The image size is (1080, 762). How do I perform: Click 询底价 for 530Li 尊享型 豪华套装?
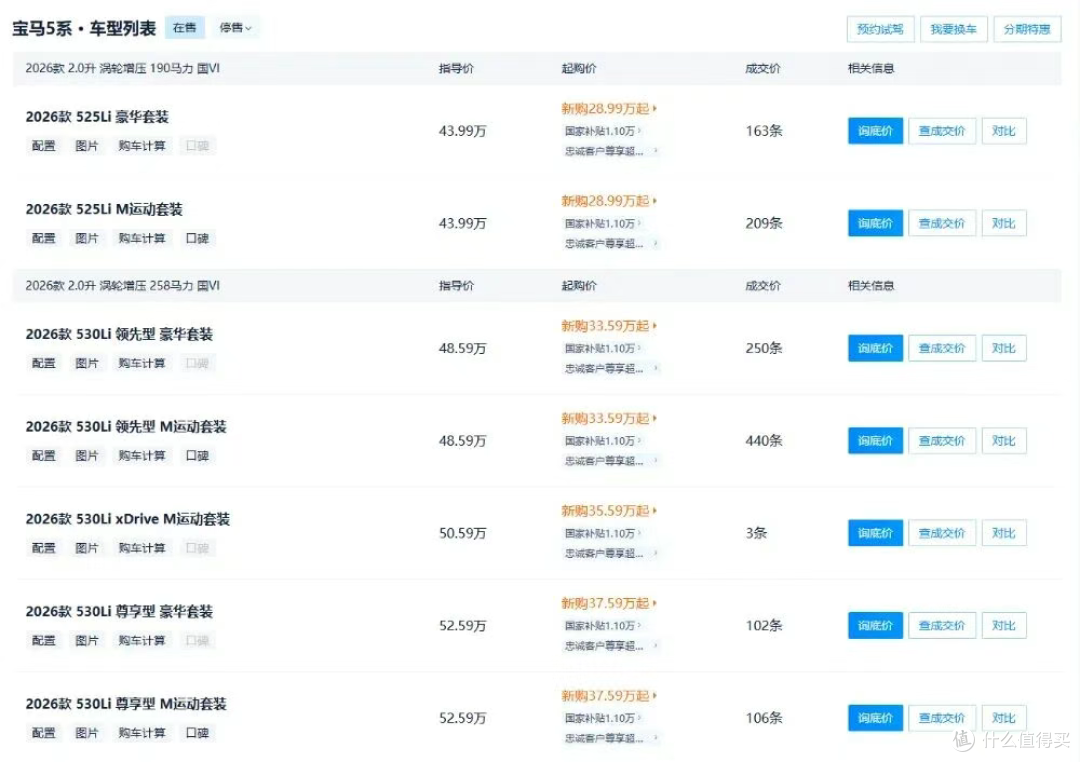[875, 626]
